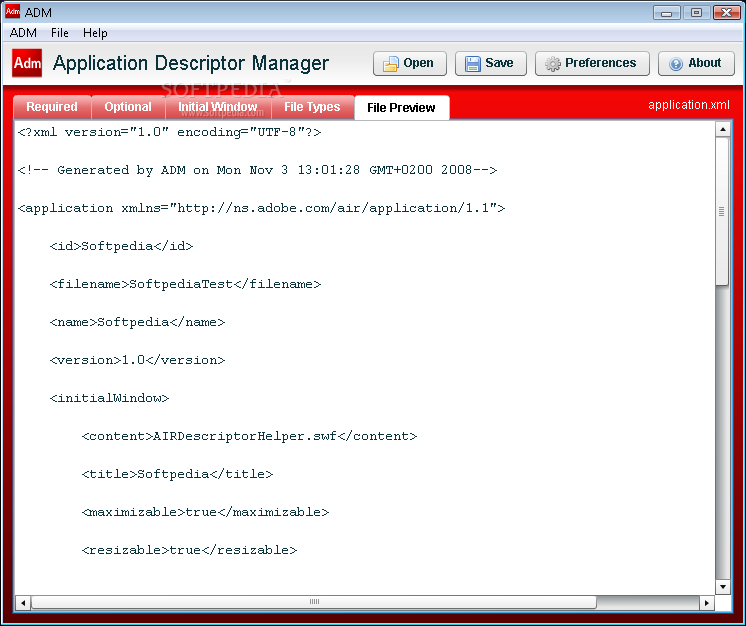The image size is (746, 626).
Task: Click the <version>1.0</version> line
Action: [x=137, y=361]
